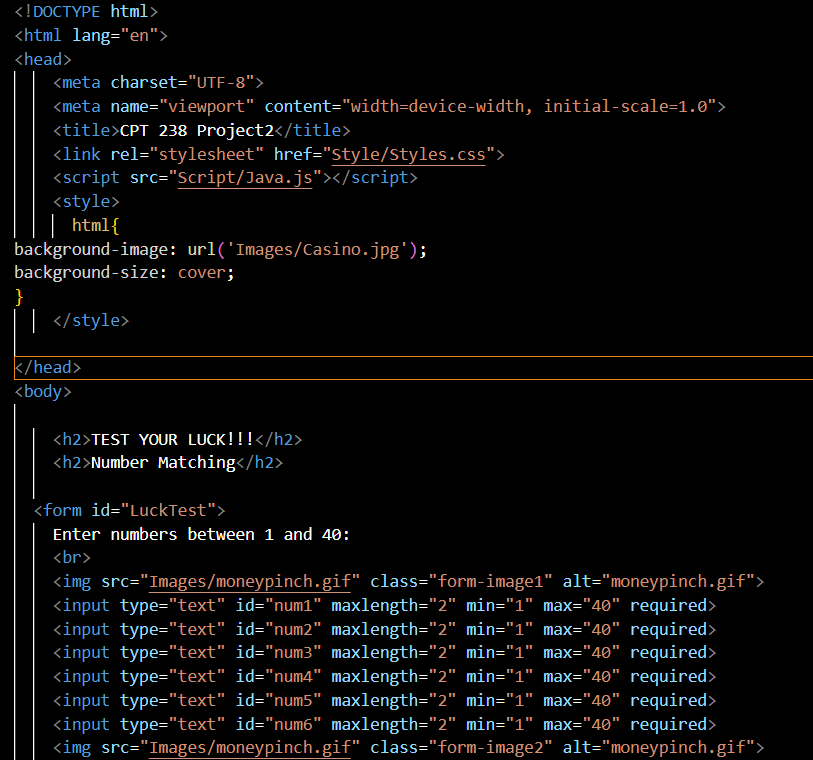813x760 pixels.
Task: Click the title text CPT 238 Project2
Action: click(195, 130)
